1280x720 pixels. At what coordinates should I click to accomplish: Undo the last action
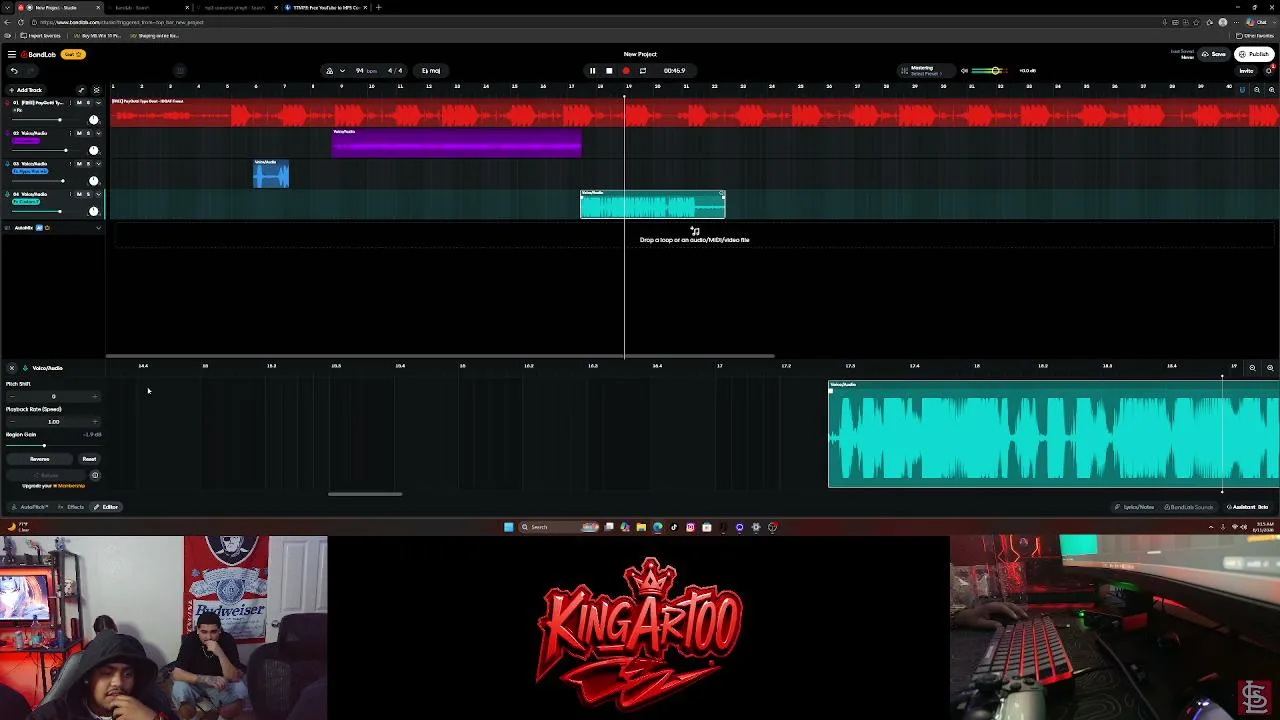(14, 71)
